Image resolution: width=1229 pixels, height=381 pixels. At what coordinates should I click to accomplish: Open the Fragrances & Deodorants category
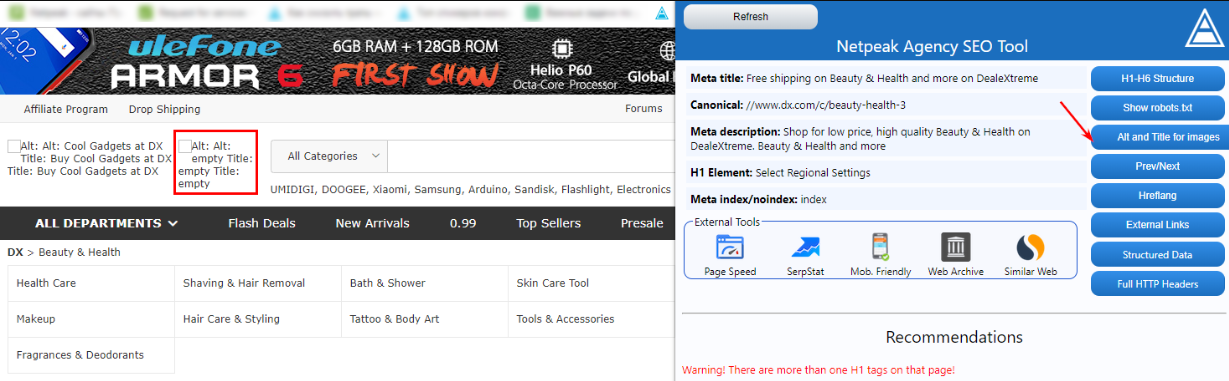click(80, 355)
